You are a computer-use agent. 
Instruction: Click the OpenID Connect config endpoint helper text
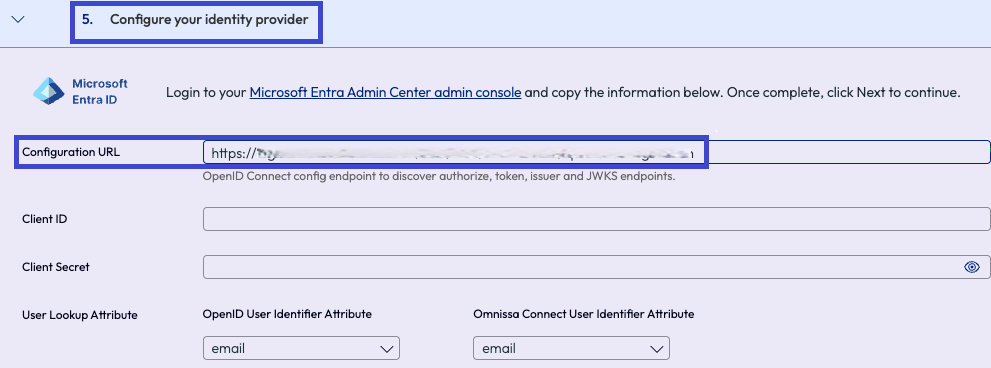439,176
